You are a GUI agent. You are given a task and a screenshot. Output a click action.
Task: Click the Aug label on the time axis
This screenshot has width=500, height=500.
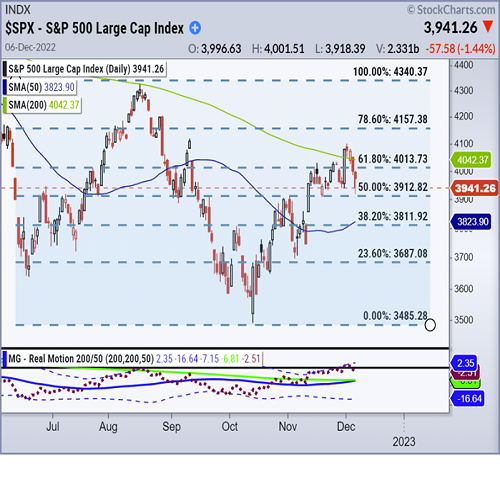(x=108, y=426)
